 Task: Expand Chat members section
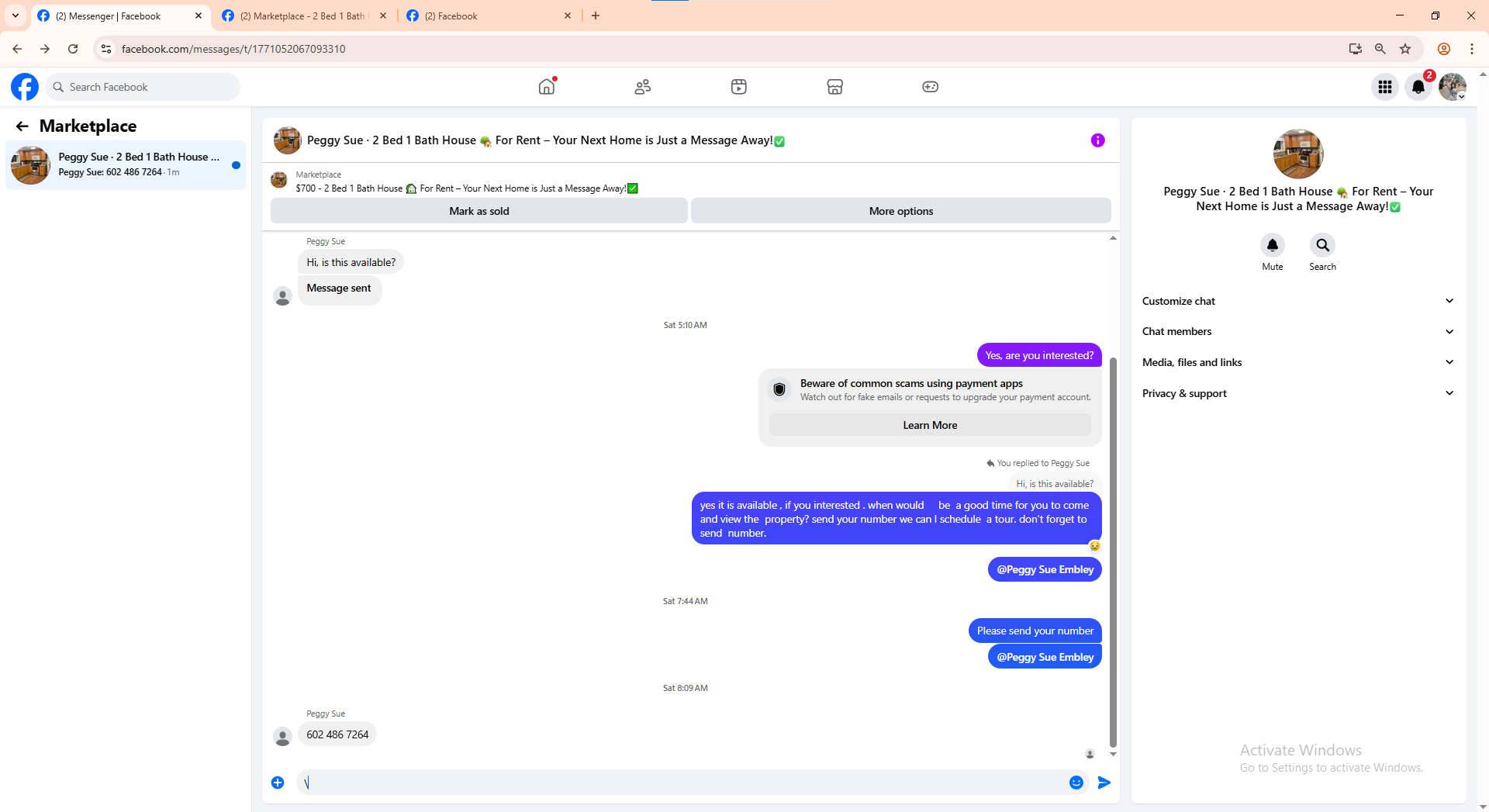[1298, 331]
